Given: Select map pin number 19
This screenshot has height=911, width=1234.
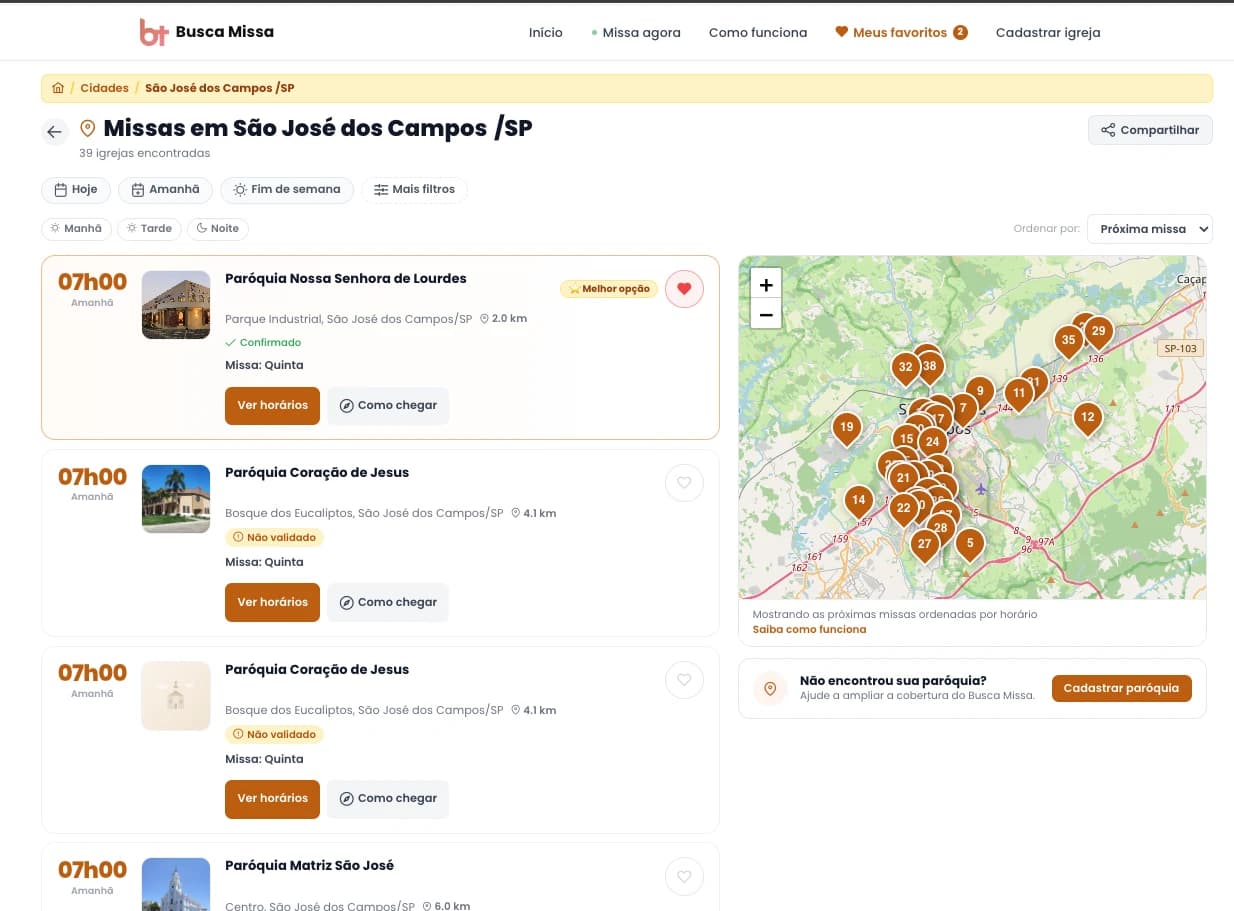Looking at the screenshot, I should pyautogui.click(x=847, y=427).
